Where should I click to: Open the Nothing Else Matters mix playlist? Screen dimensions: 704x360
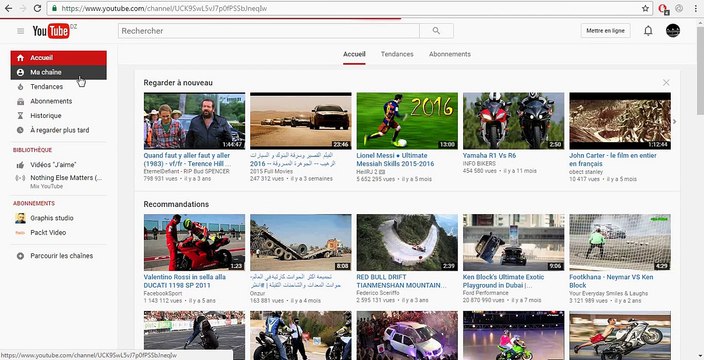(x=66, y=178)
